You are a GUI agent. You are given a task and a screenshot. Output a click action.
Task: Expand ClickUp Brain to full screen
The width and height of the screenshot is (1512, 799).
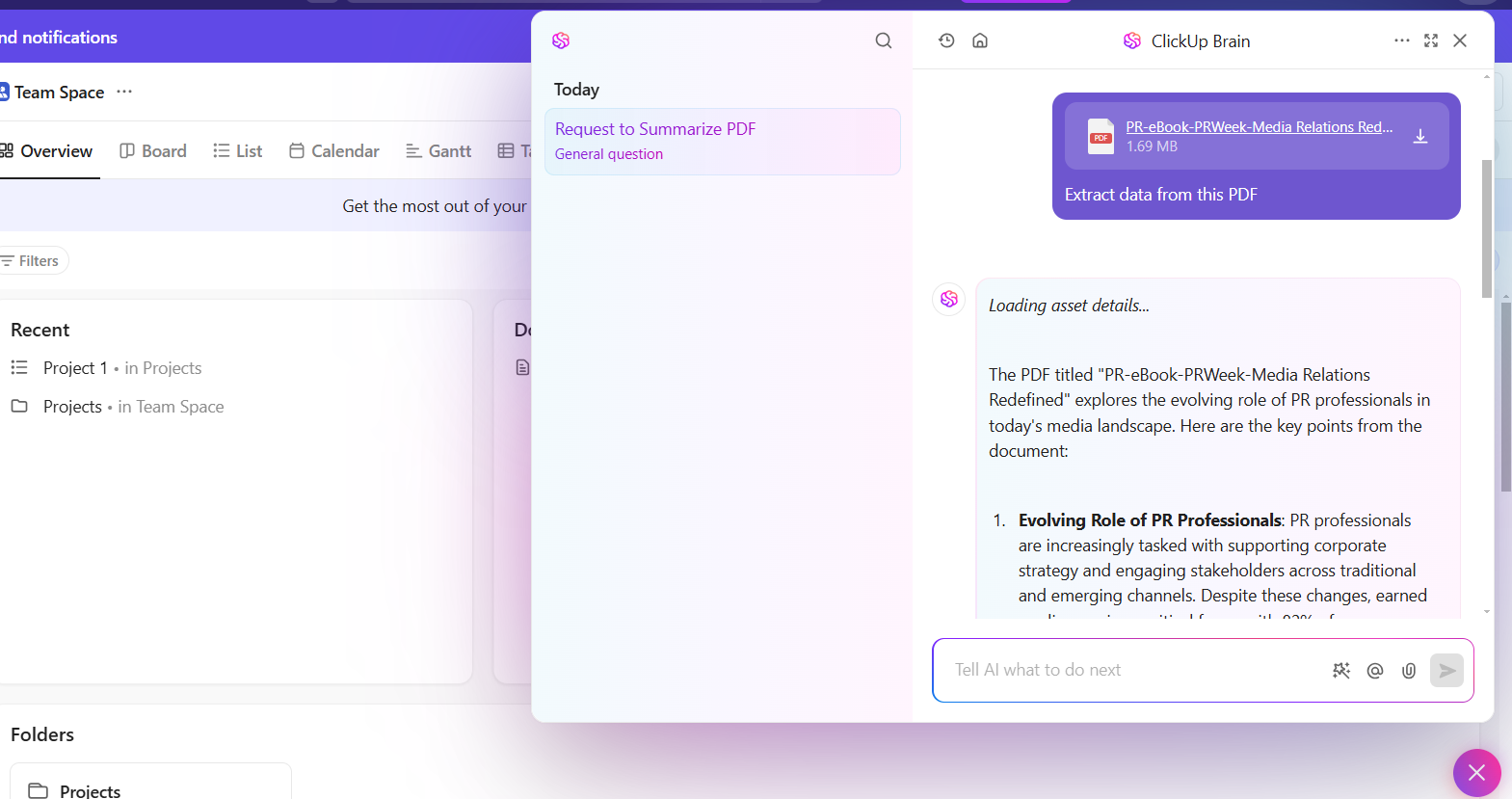pyautogui.click(x=1431, y=40)
